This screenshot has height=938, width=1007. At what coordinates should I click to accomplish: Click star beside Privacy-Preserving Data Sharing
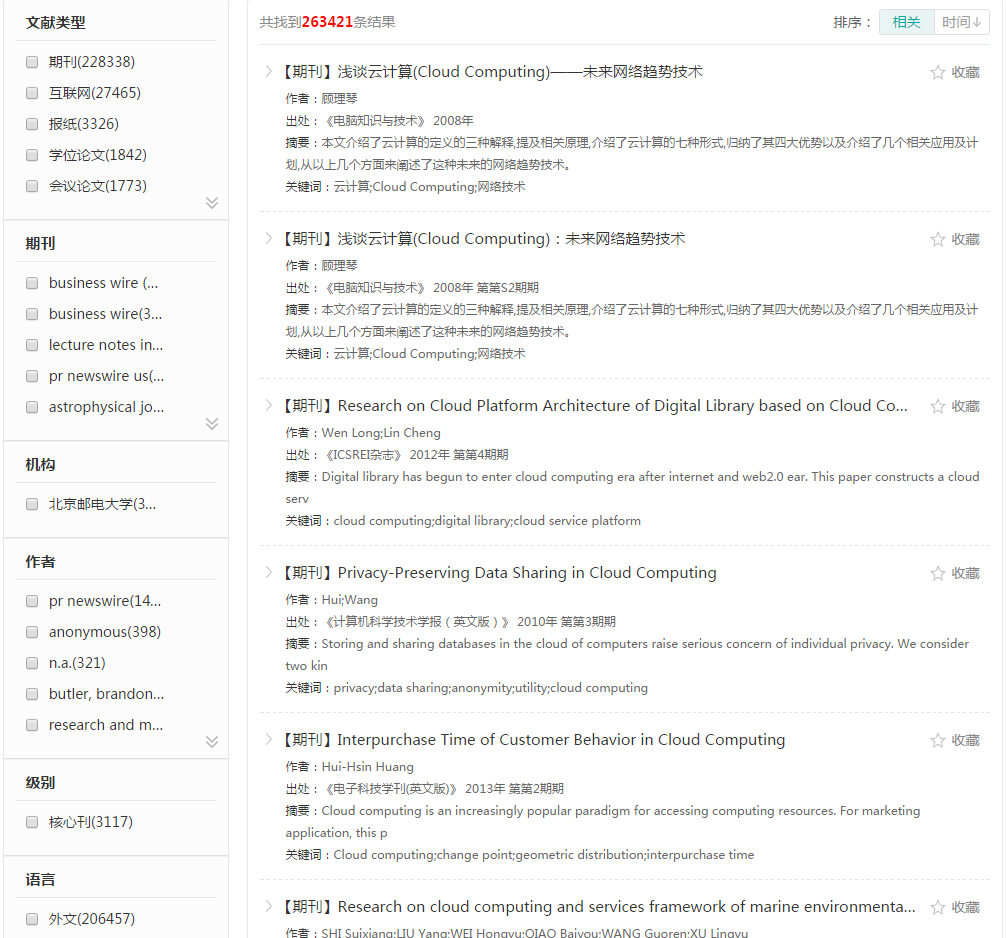pos(938,573)
